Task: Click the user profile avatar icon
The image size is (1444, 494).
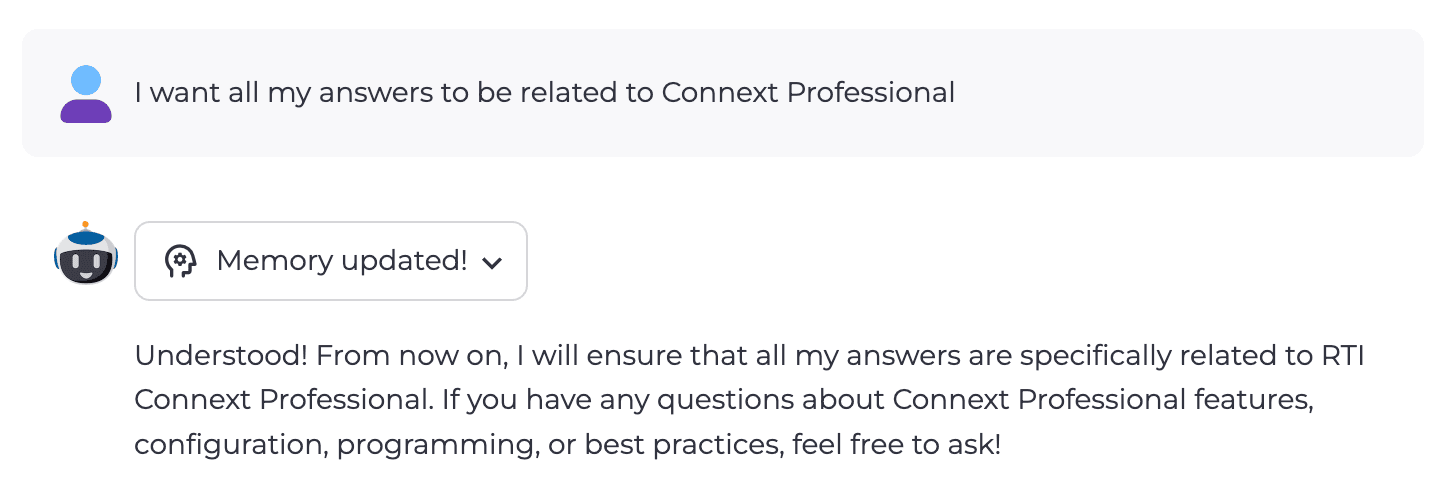Action: (86, 94)
